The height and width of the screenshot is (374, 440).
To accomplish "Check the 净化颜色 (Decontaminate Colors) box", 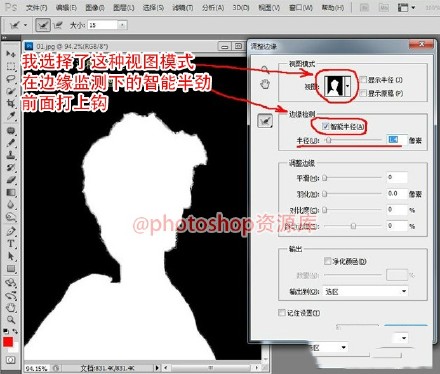I will [328, 261].
